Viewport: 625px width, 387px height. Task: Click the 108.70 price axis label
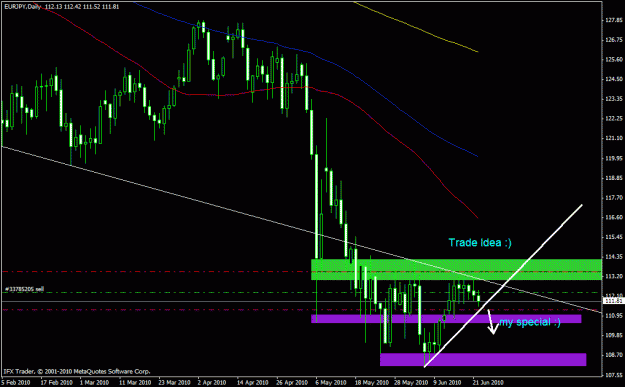(x=614, y=354)
